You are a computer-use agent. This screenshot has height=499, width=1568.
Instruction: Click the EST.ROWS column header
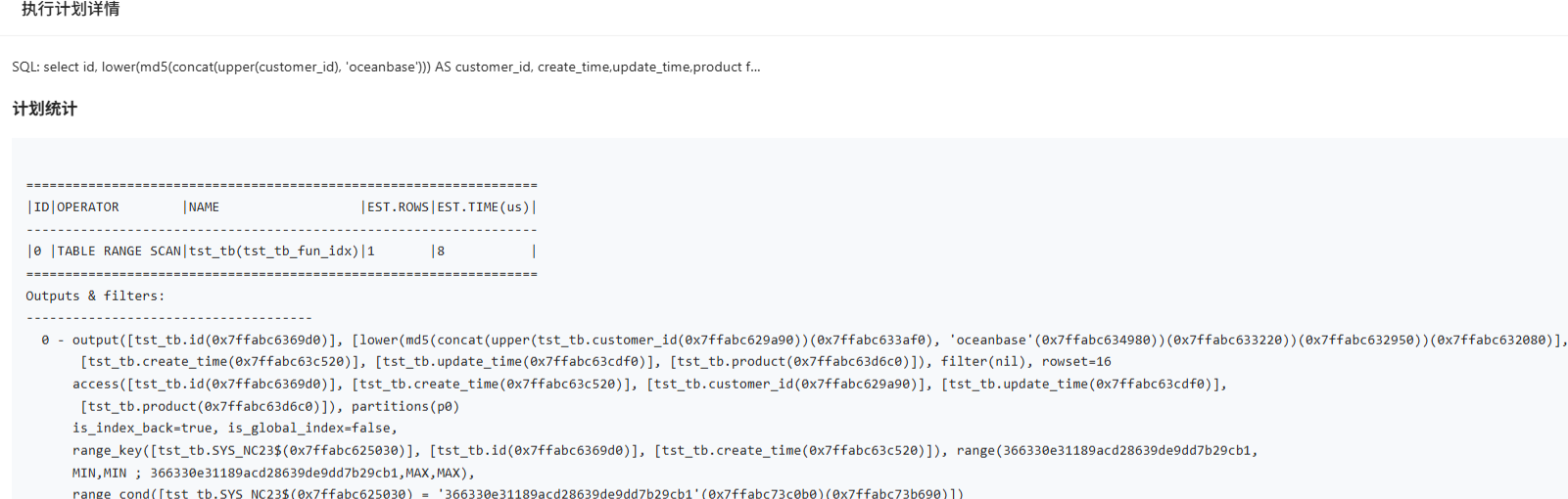tap(398, 207)
